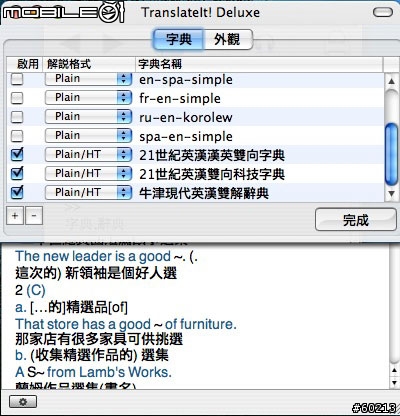Open format dropdown for en-spa-simple
This screenshot has height=416, width=400.
[88, 79]
